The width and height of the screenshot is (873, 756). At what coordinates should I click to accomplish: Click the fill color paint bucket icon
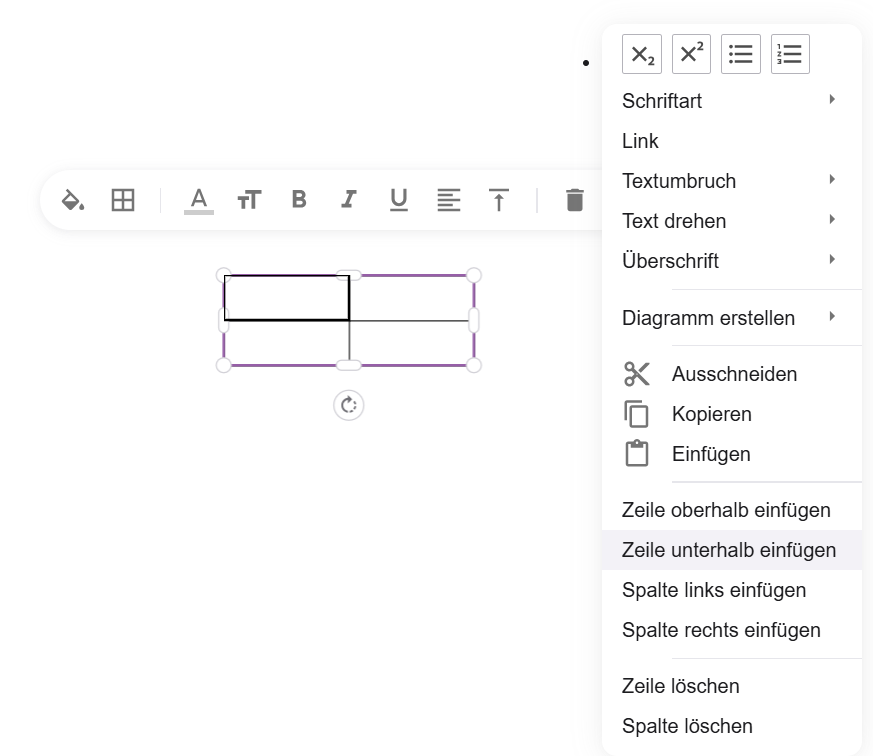click(72, 200)
